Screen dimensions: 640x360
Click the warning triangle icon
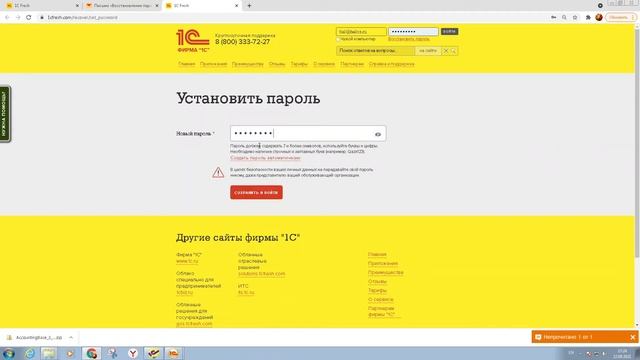tap(218, 172)
